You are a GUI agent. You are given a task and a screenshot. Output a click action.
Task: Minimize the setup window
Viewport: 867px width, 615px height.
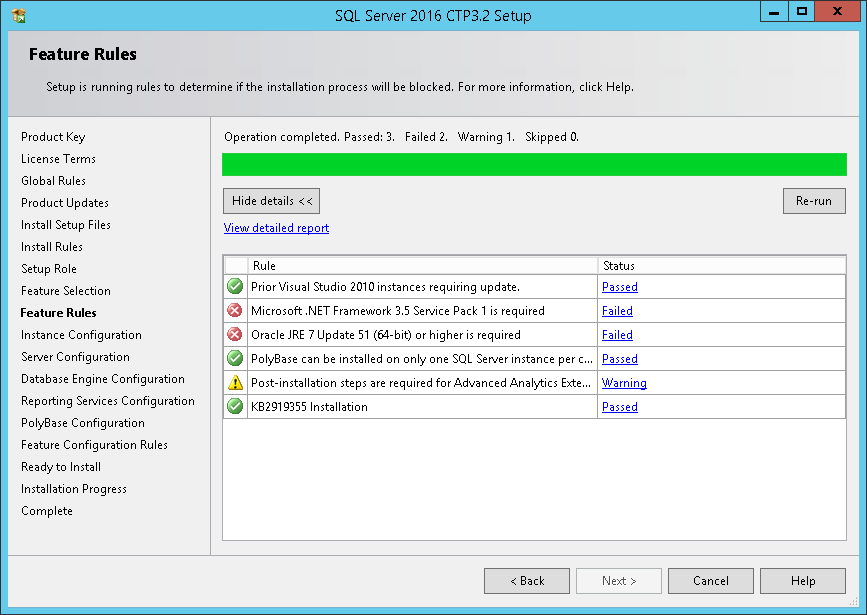(x=774, y=11)
